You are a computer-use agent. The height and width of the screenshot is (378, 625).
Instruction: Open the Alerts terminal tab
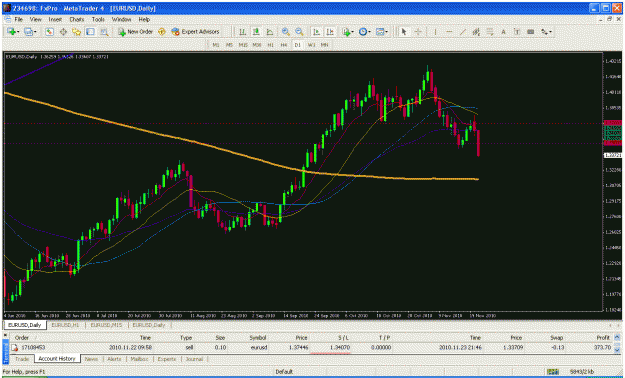(x=114, y=359)
